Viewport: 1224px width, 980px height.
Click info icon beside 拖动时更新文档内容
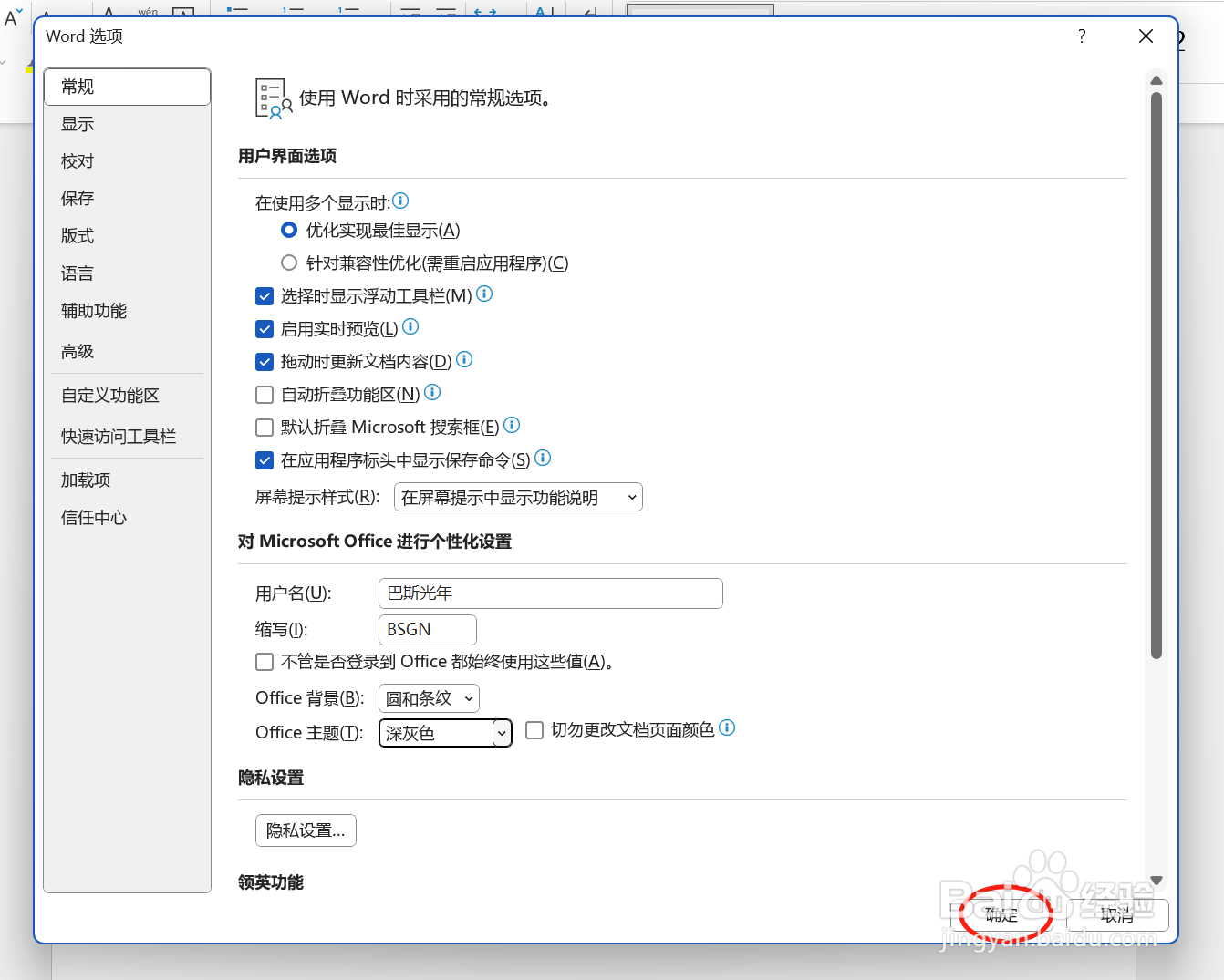point(464,359)
